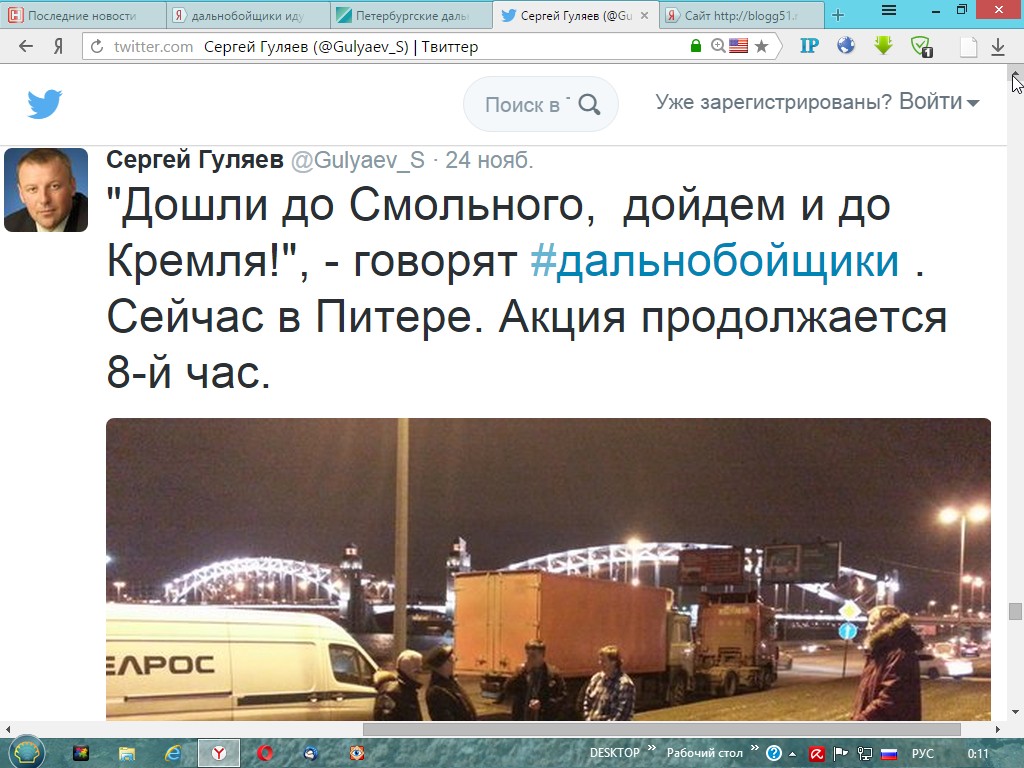1024x768 pixels.
Task: Click the horizontal scrollbar thumb
Action: pyautogui.click(x=662, y=729)
